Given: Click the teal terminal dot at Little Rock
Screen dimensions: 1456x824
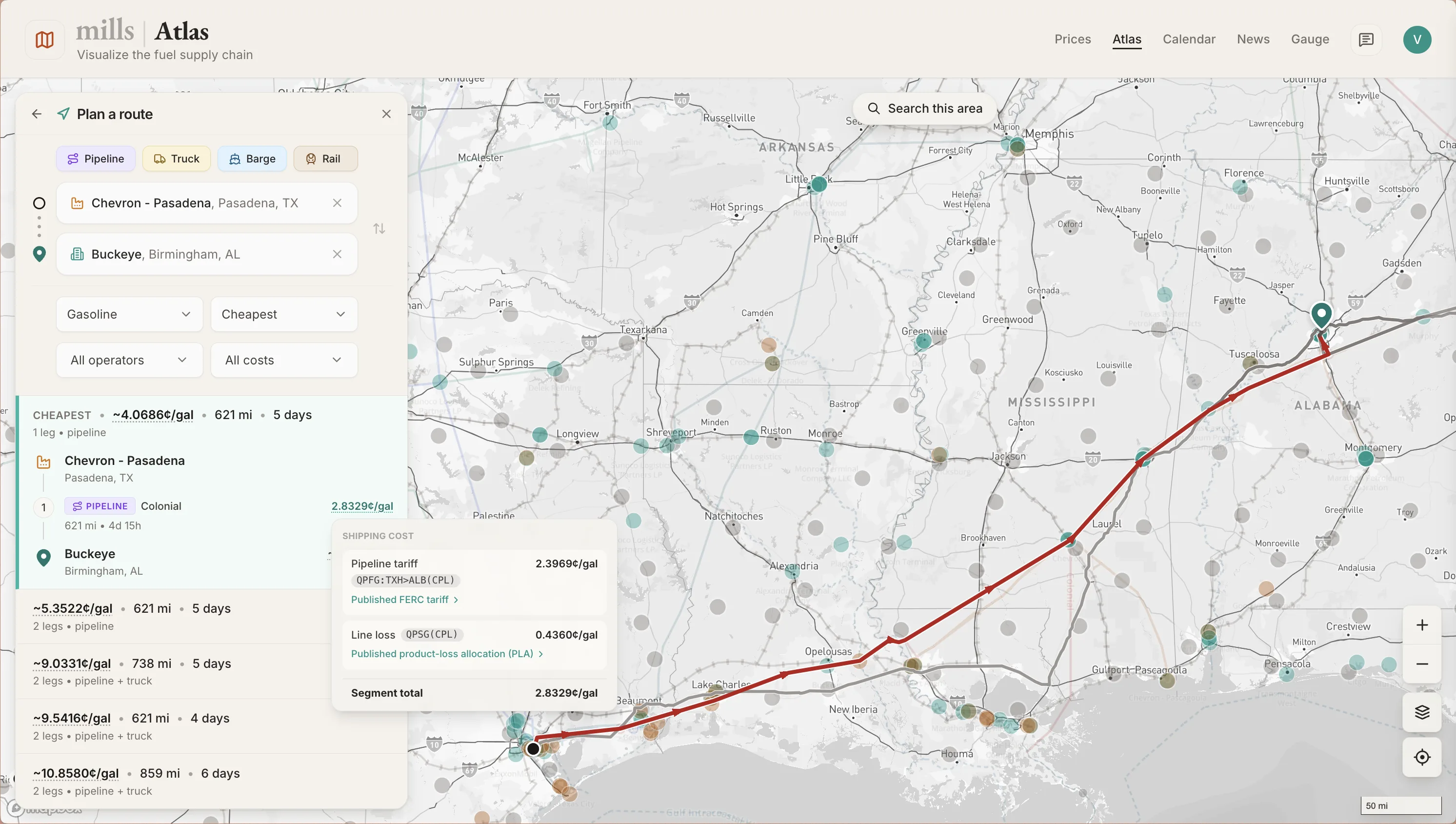Looking at the screenshot, I should (x=818, y=184).
